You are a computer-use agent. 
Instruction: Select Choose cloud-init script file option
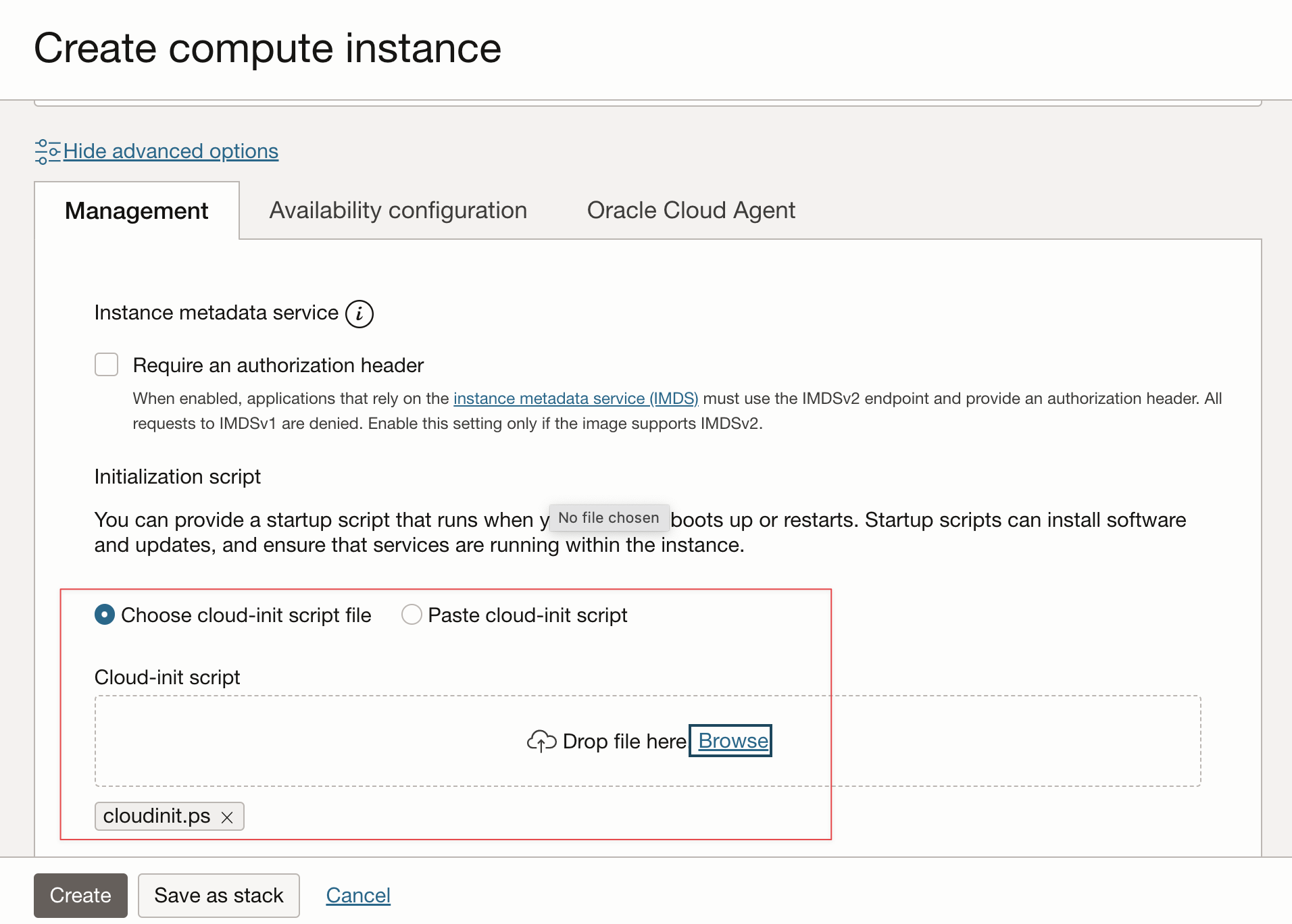click(105, 615)
